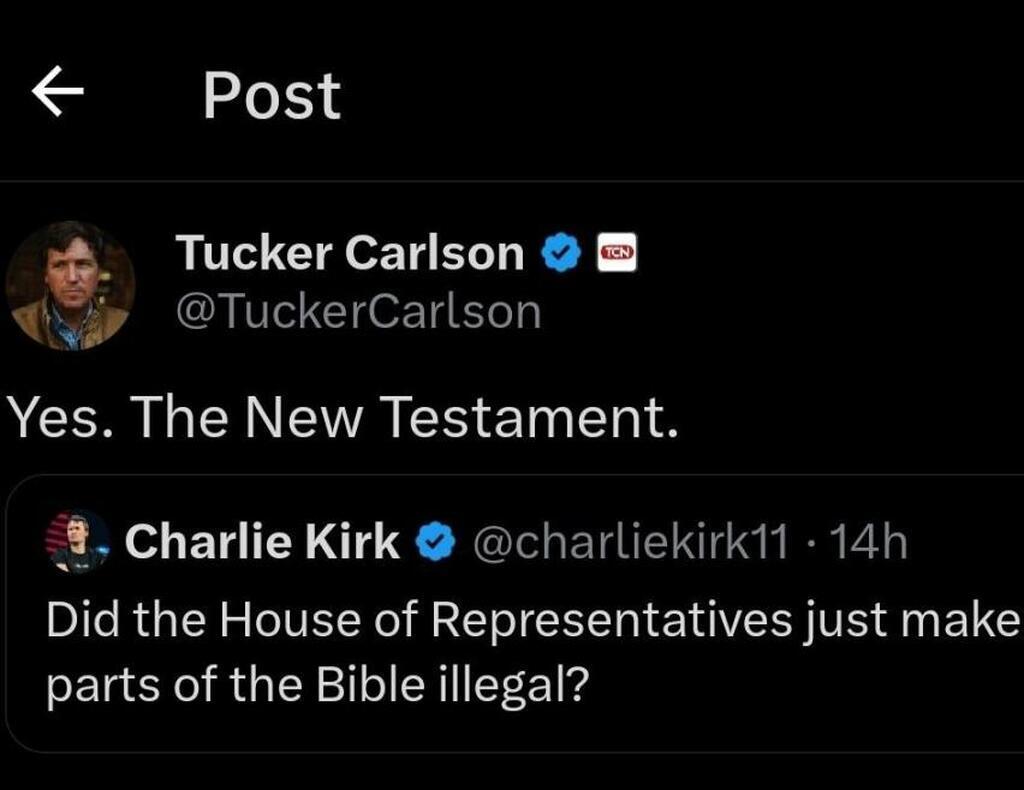1024x790 pixels.
Task: Click the Charlie Kirk display name
Action: [262, 542]
